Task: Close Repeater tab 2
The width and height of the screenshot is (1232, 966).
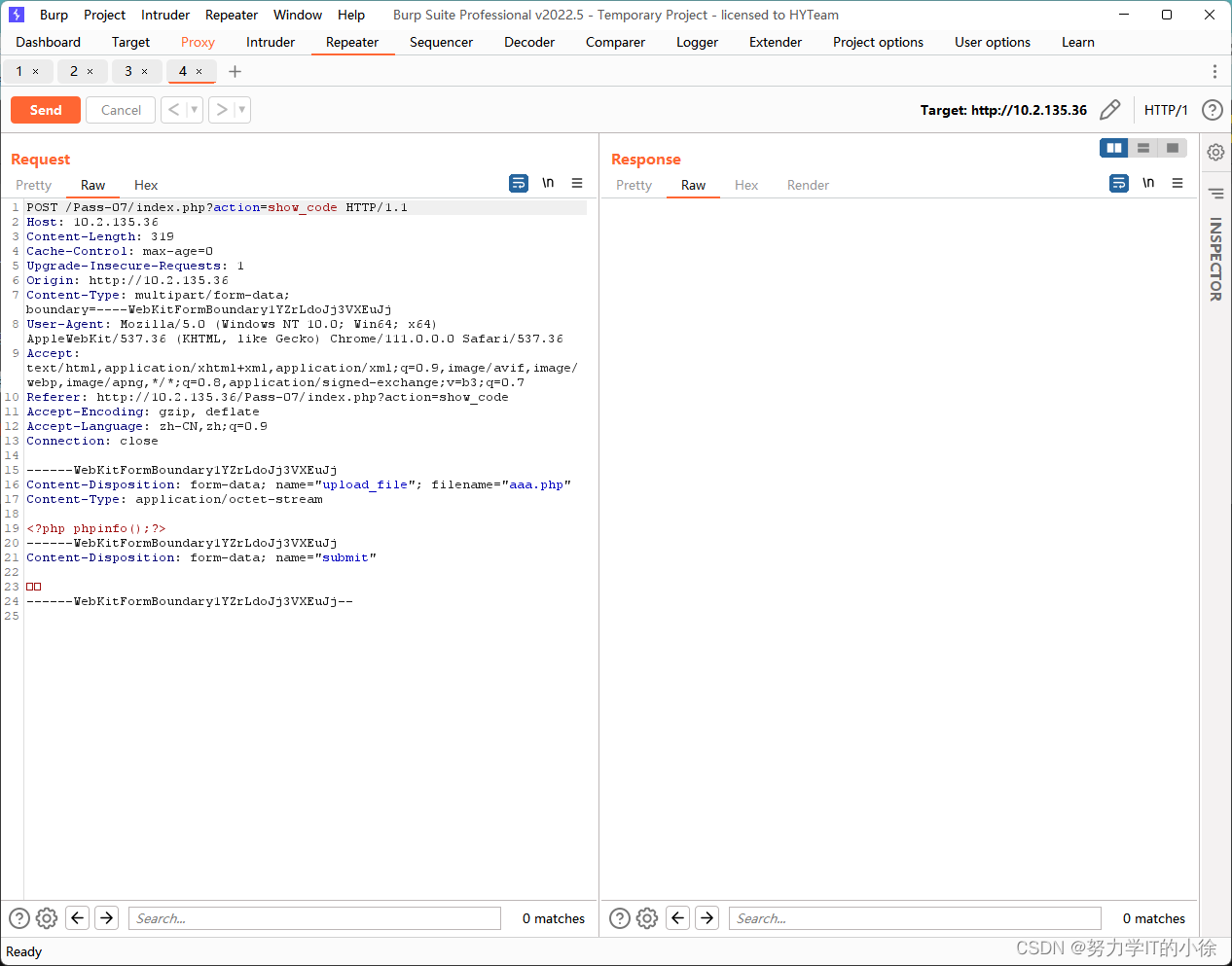Action: [91, 71]
